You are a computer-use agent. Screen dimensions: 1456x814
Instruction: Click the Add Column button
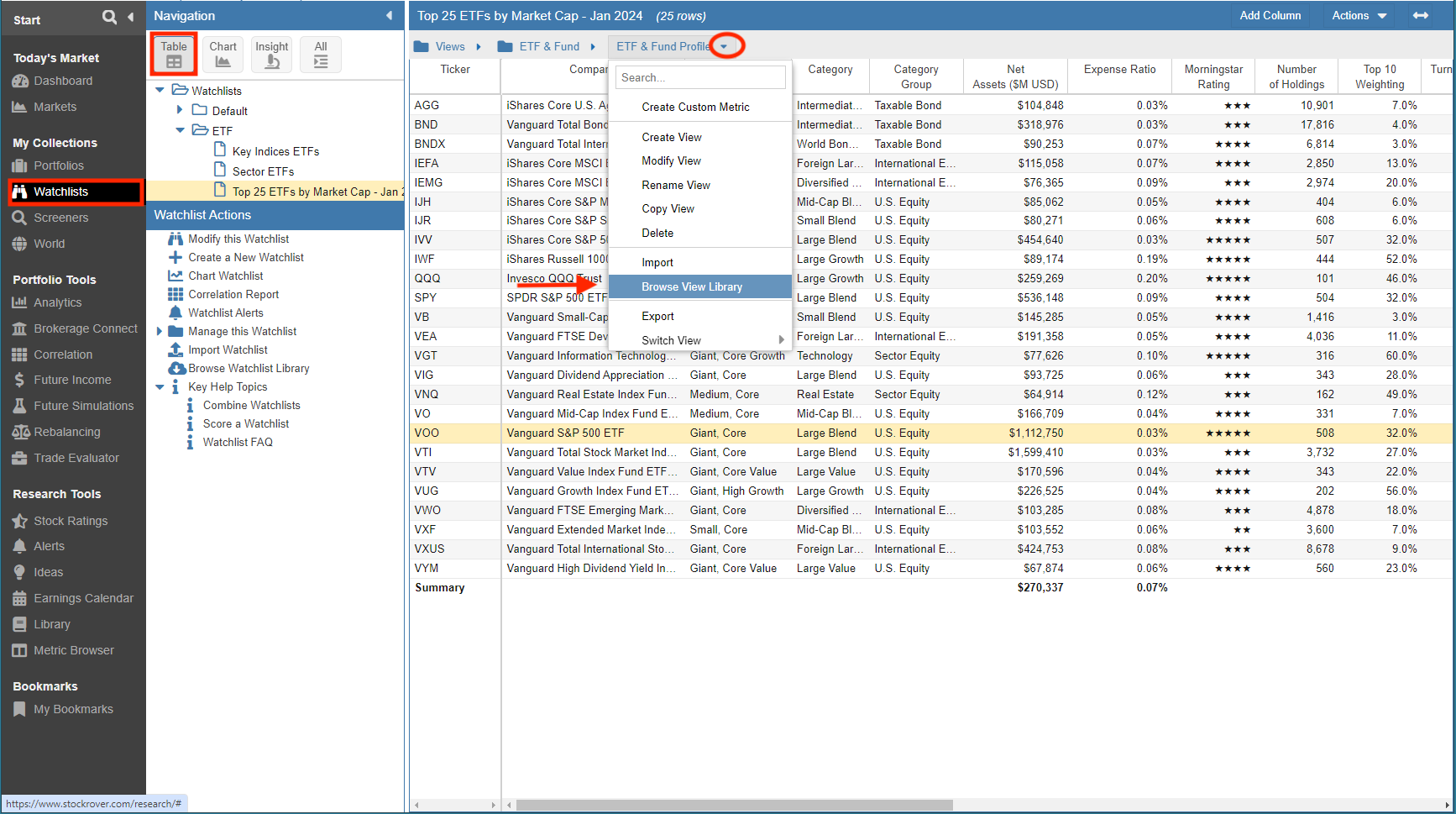click(x=1270, y=16)
